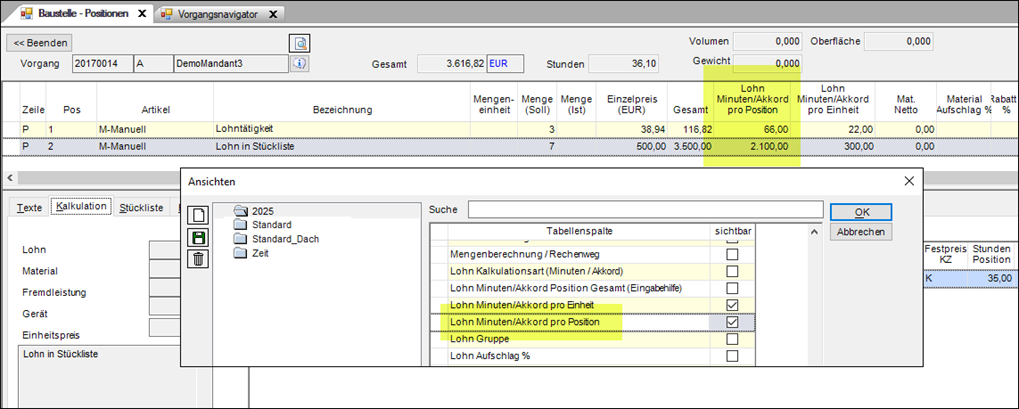Viewport: 1019px width, 409px height.
Task: Close the Ansichten dialog
Action: pos(909,181)
